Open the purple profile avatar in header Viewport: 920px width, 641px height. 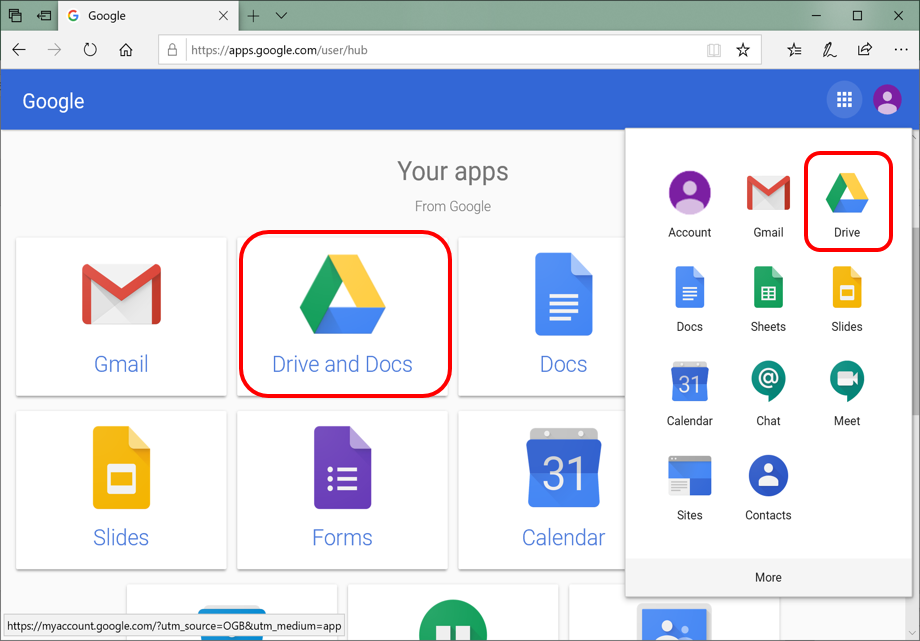[887, 100]
